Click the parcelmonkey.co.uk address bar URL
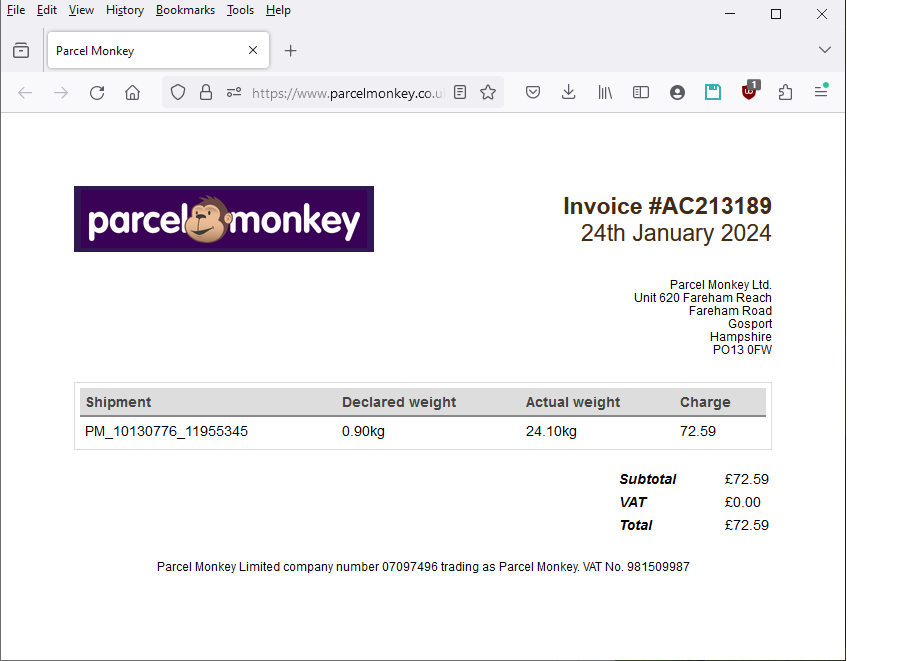Viewport: 916px width, 661px height. tap(345, 93)
